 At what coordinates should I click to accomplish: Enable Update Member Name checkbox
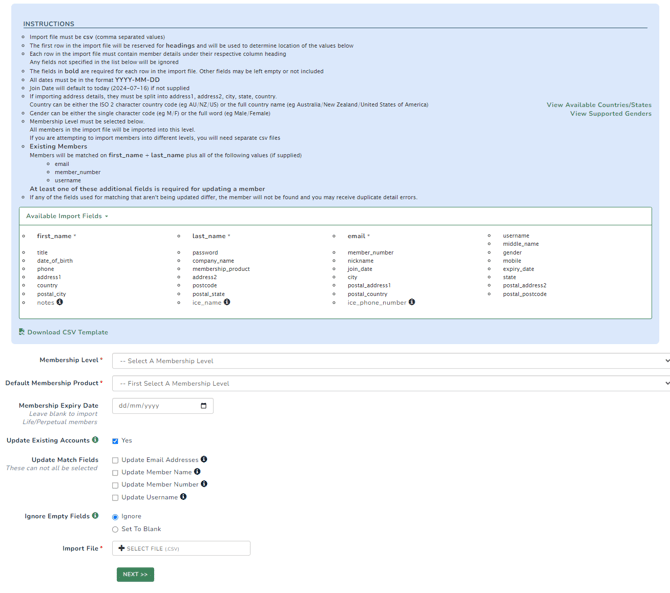[x=115, y=473]
